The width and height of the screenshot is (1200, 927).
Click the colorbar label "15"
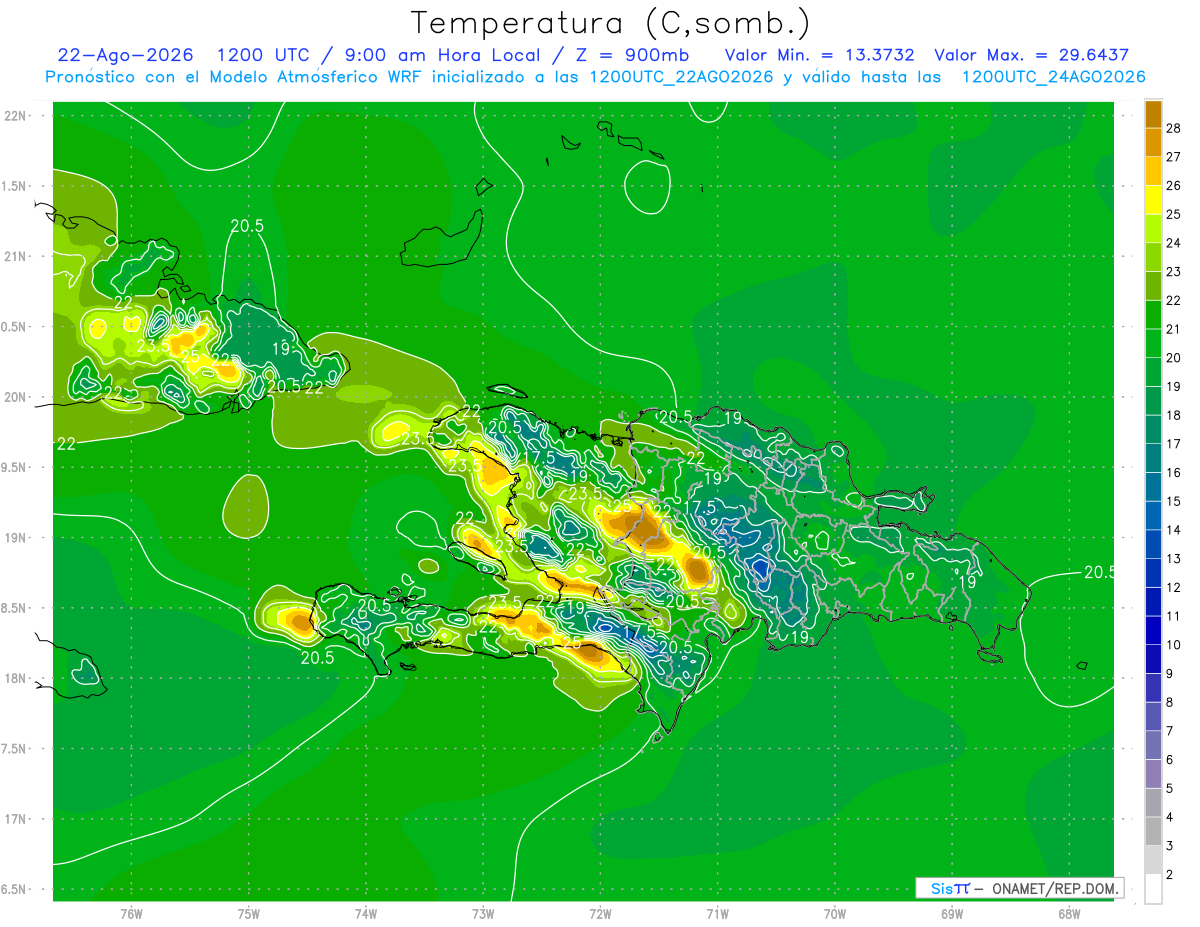pyautogui.click(x=1174, y=501)
